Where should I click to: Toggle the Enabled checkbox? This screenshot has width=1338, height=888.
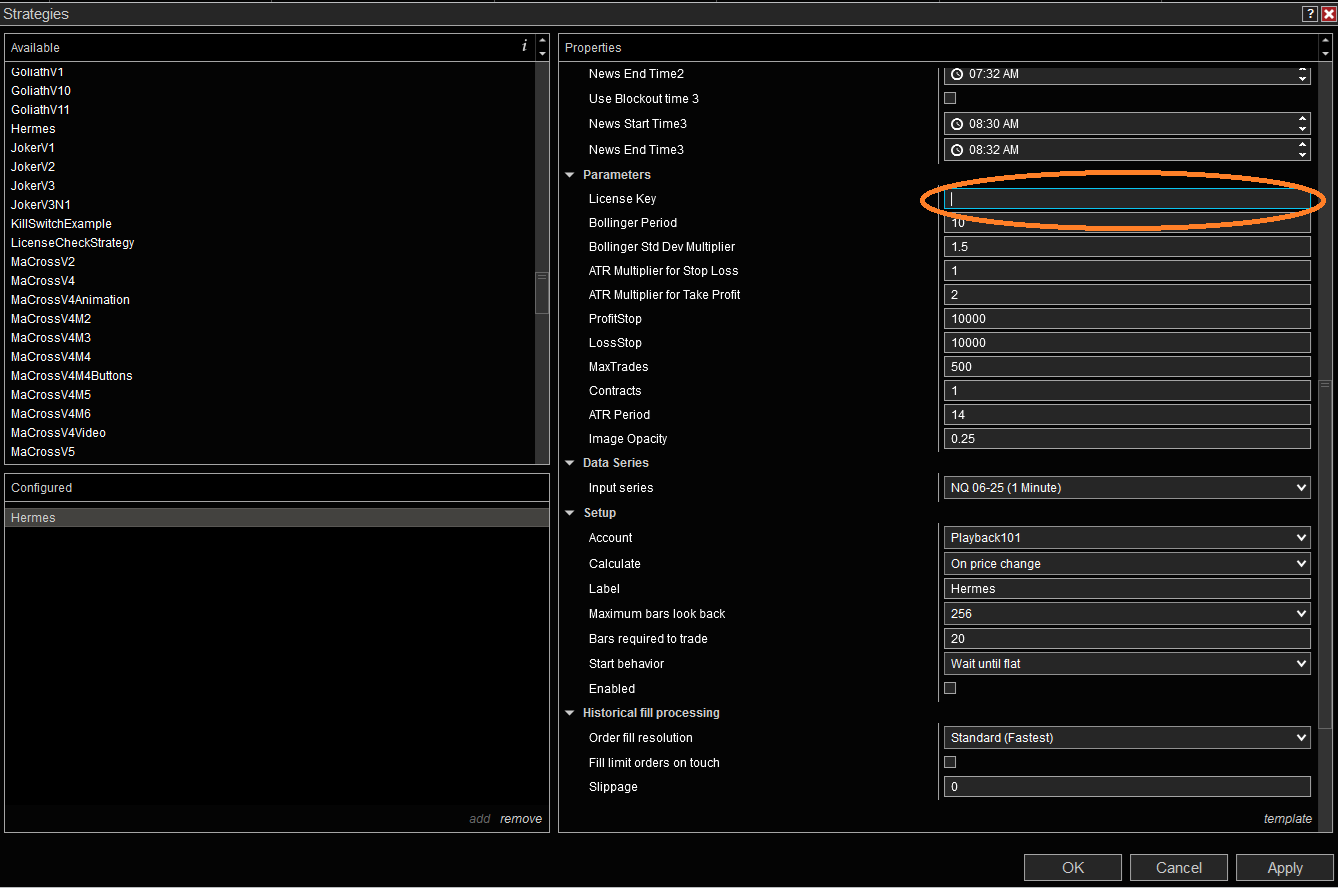(x=950, y=688)
